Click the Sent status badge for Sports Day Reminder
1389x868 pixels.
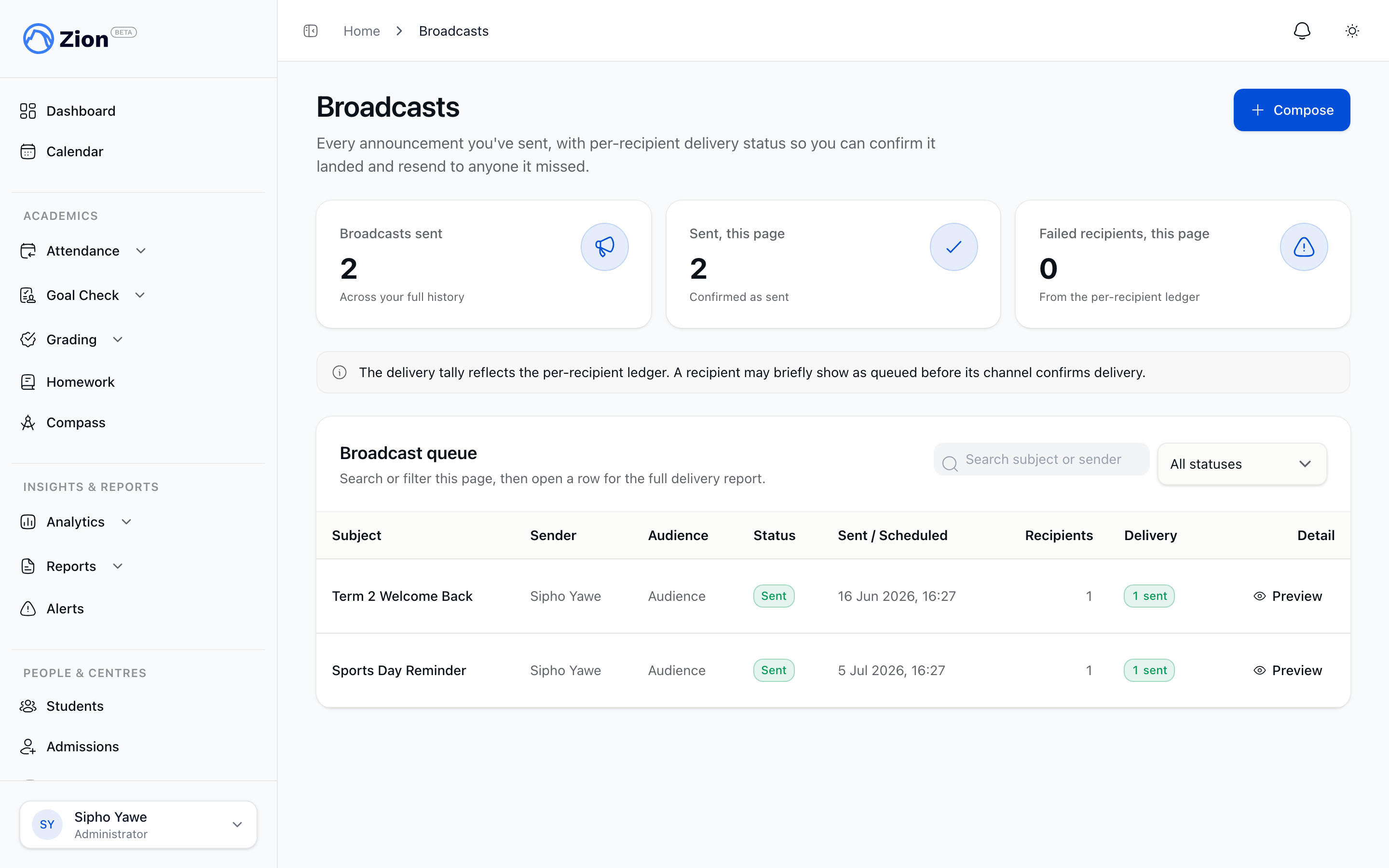(x=774, y=670)
